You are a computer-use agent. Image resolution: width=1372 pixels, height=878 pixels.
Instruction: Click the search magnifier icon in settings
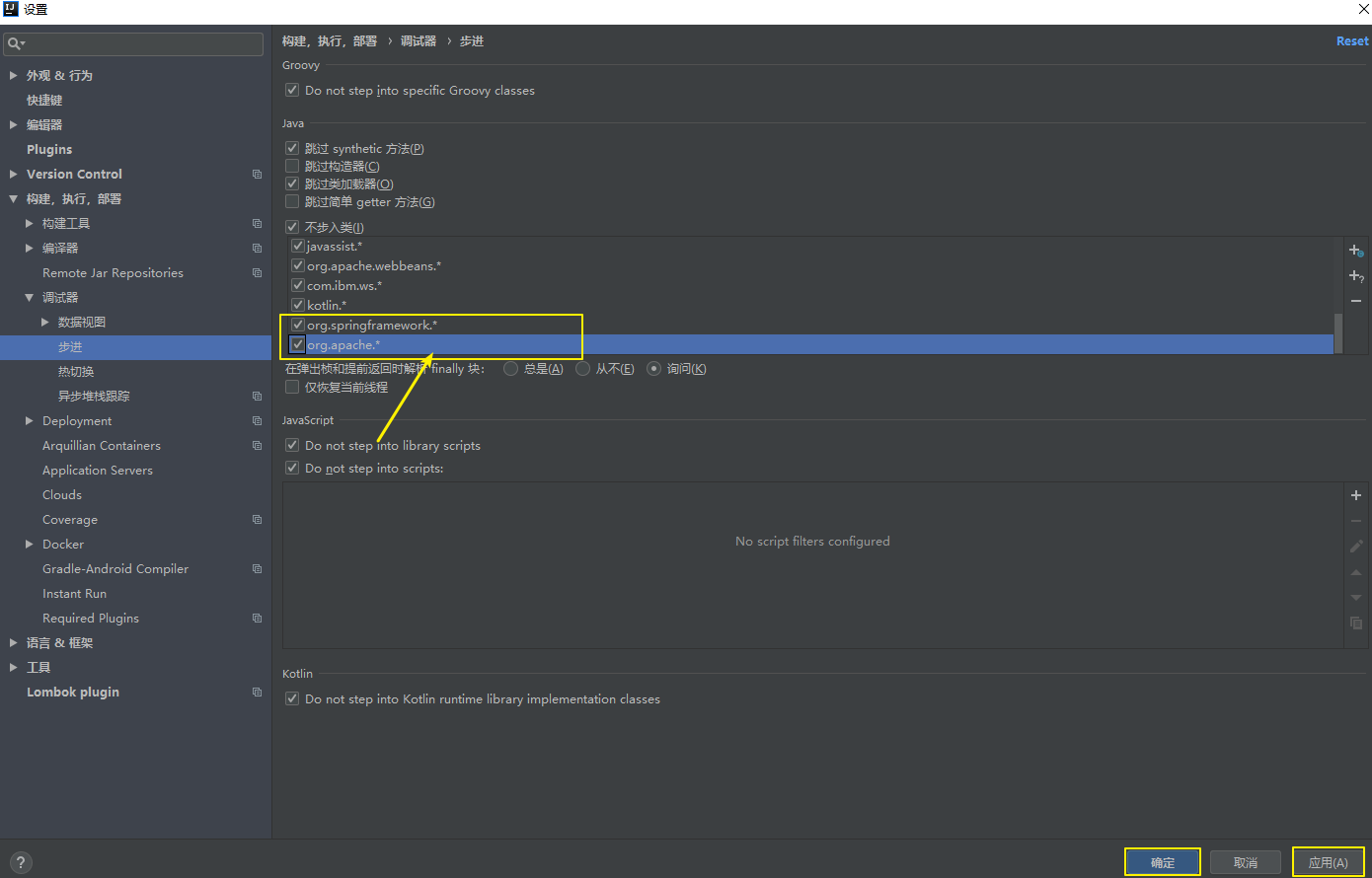[x=15, y=44]
